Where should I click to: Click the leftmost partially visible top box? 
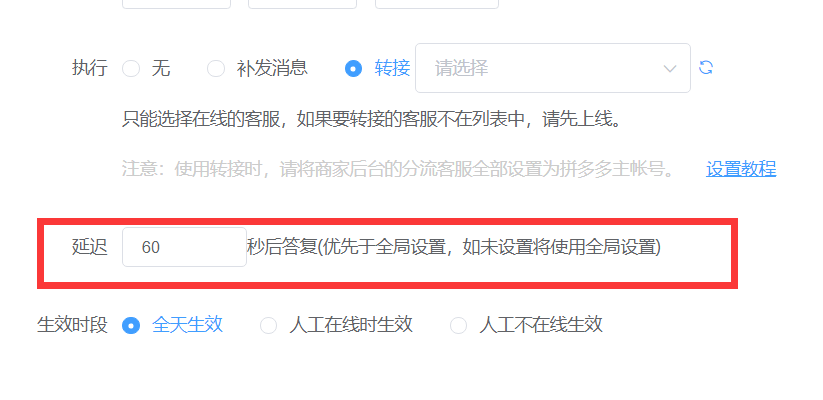[x=176, y=4]
